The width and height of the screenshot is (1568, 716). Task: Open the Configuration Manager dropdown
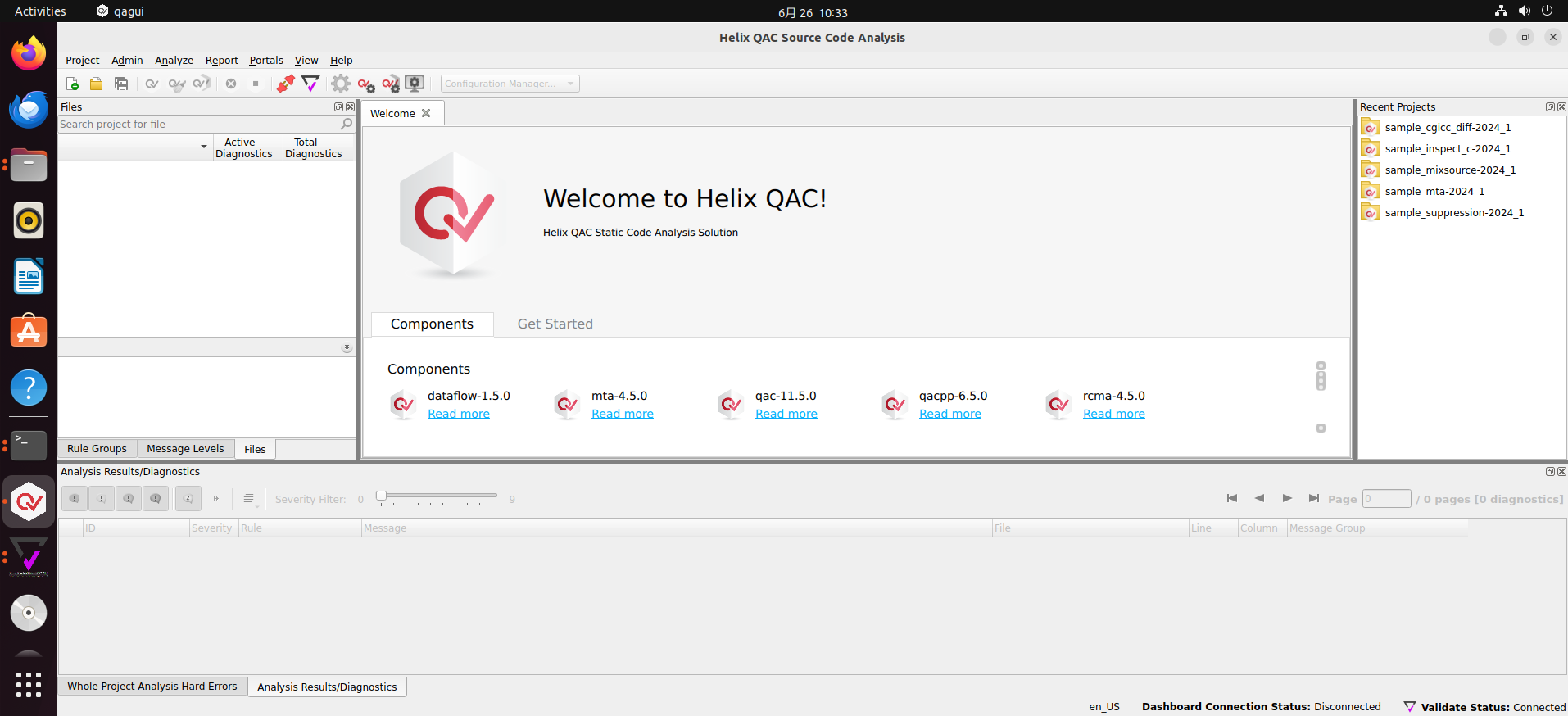tap(510, 84)
